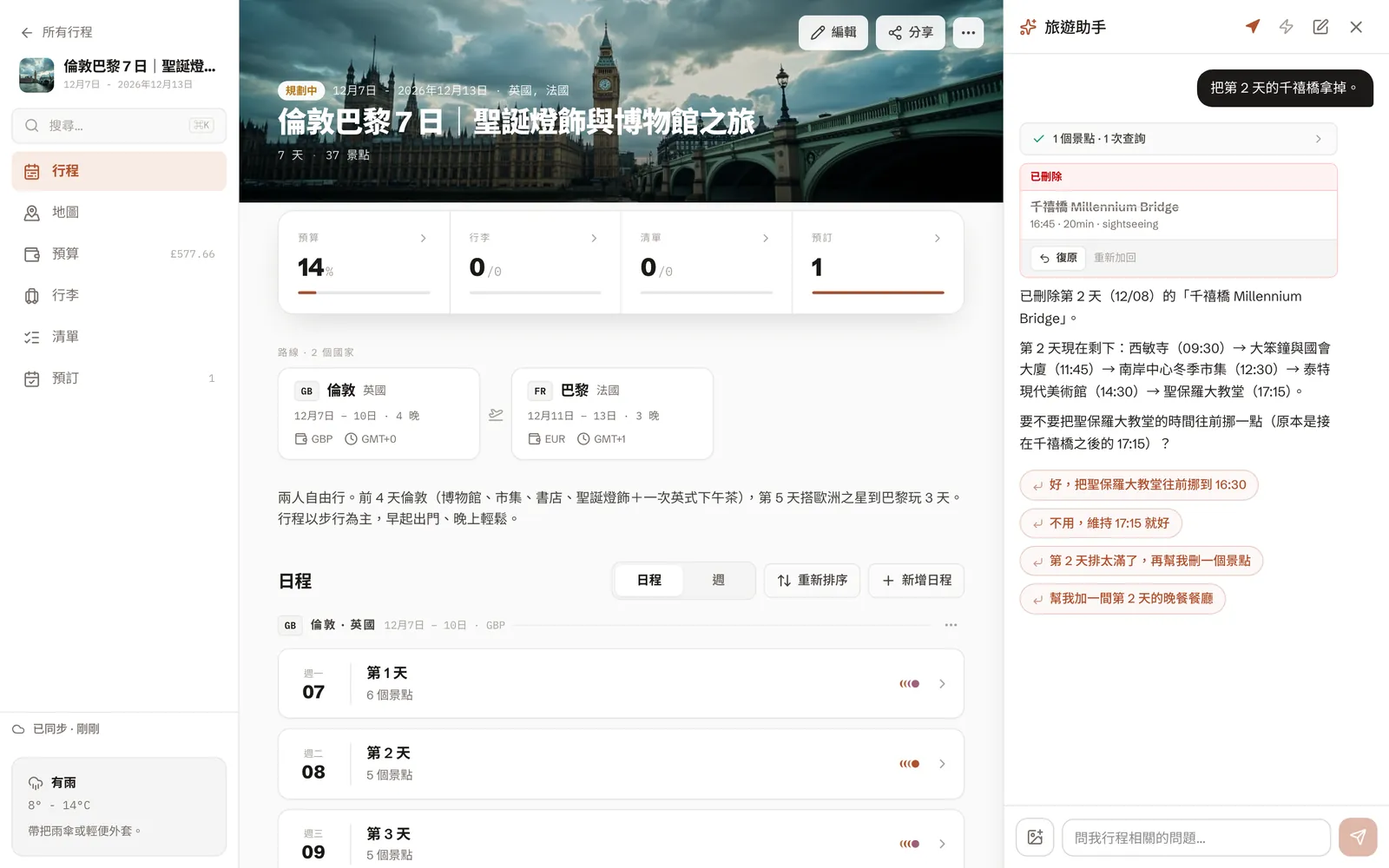1389x868 pixels.
Task: Click the 有雨 weather card
Action: click(x=119, y=806)
